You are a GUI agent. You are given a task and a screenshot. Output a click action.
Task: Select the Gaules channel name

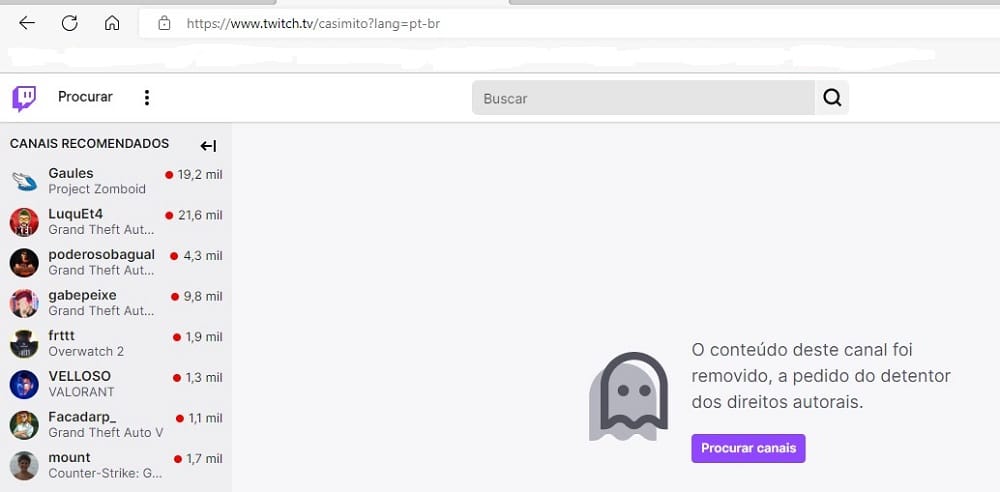(x=71, y=174)
